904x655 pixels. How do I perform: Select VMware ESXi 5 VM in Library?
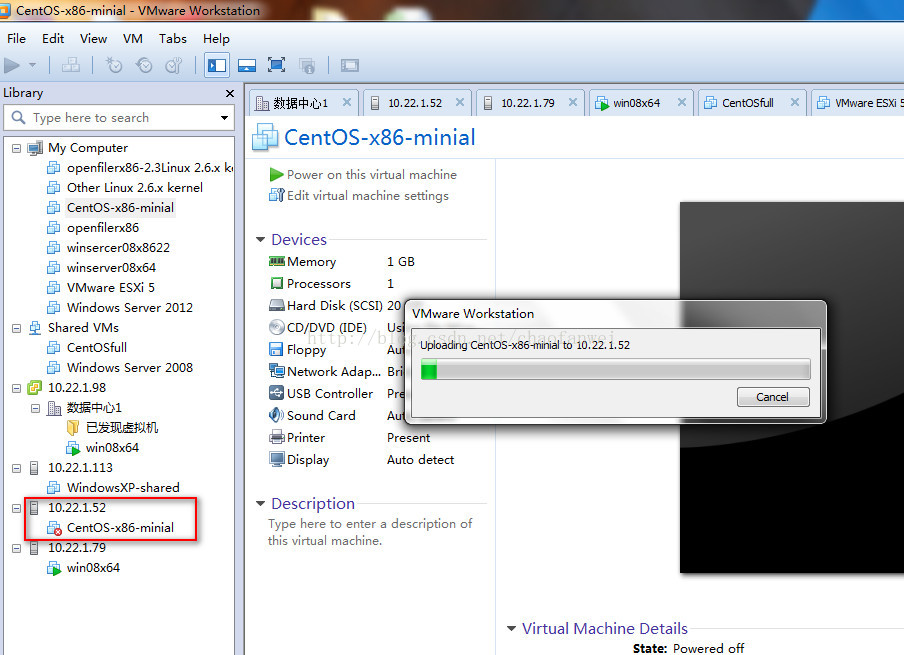click(101, 288)
